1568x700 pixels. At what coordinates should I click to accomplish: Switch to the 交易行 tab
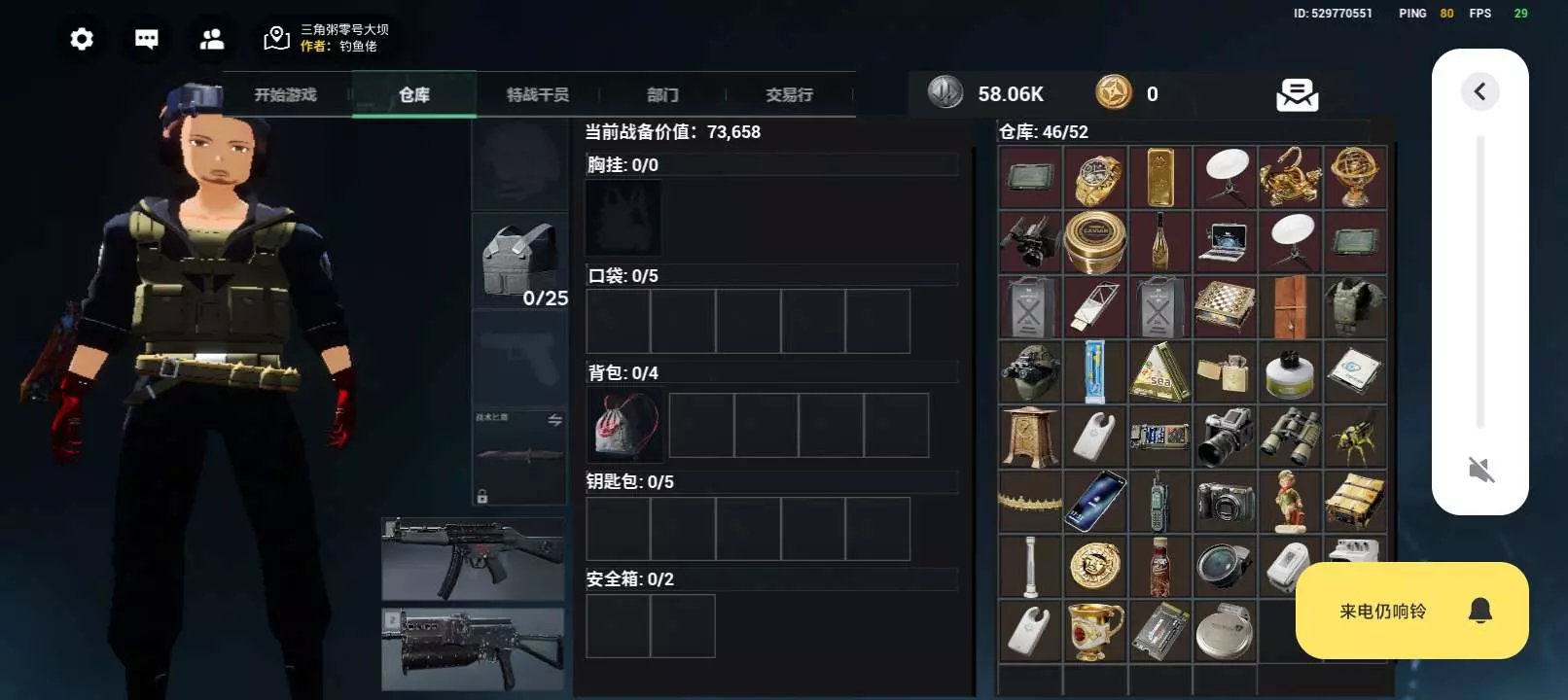[x=789, y=94]
